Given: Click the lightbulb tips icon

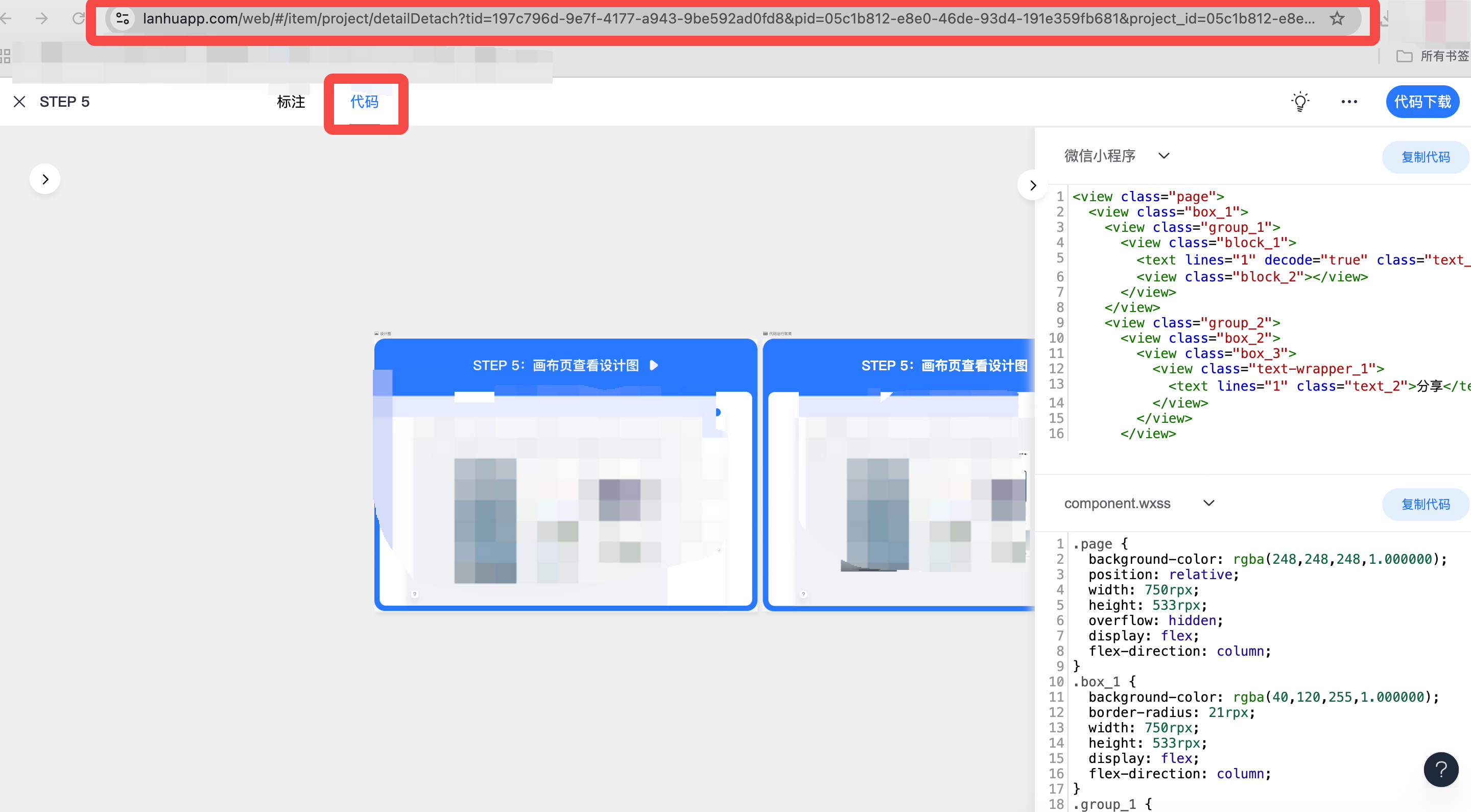Looking at the screenshot, I should [1300, 102].
